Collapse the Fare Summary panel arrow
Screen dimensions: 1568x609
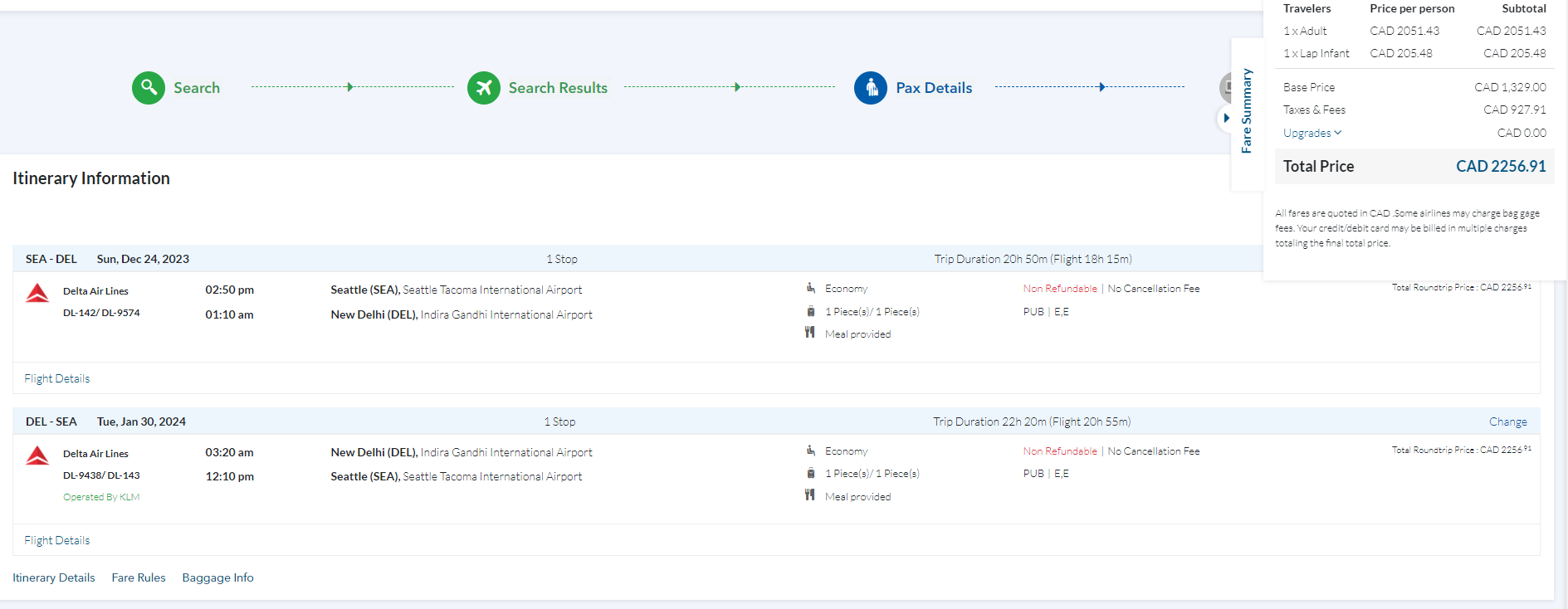coord(1226,118)
